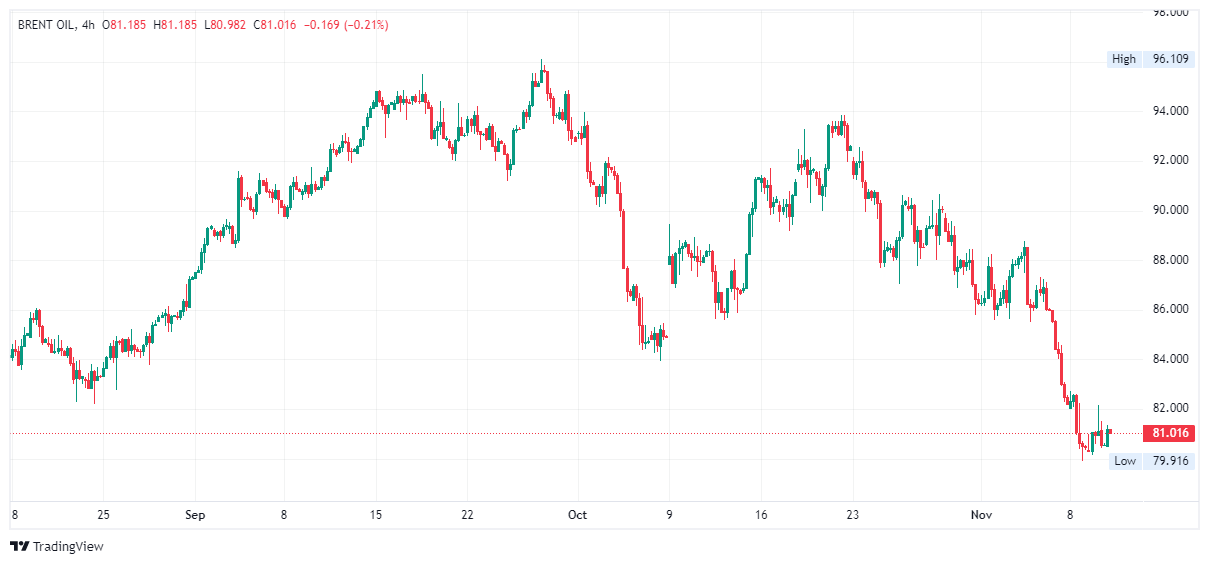Viewport: 1209px width, 564px height.
Task: Click date 22 on the time axis
Action: (x=467, y=515)
